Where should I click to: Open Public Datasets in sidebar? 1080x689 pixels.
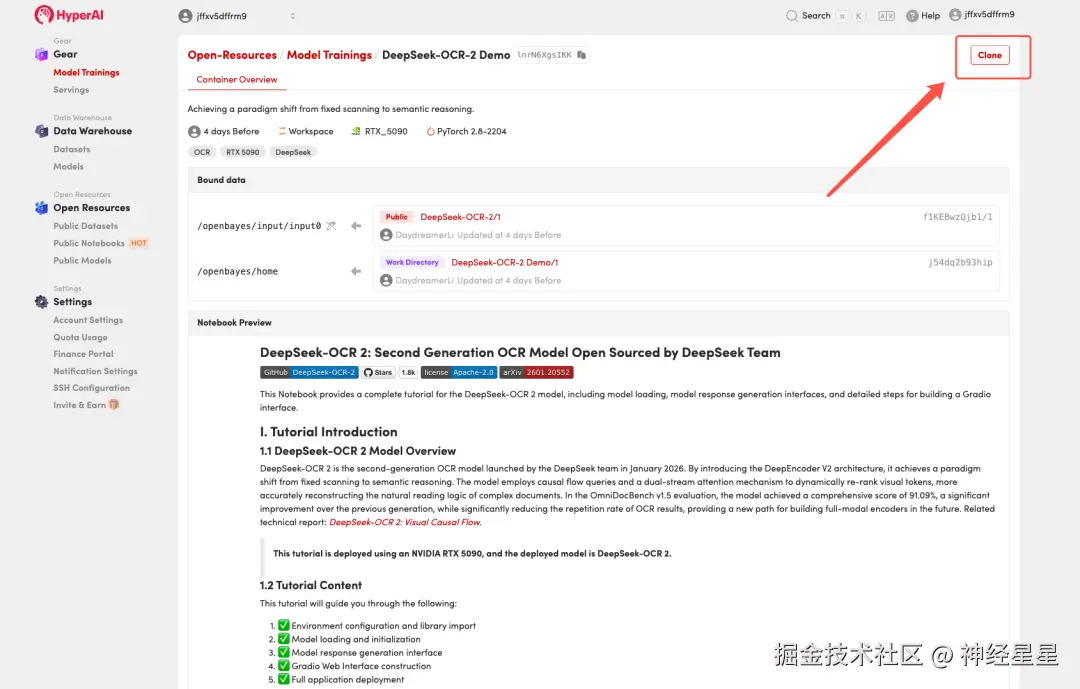(85, 226)
